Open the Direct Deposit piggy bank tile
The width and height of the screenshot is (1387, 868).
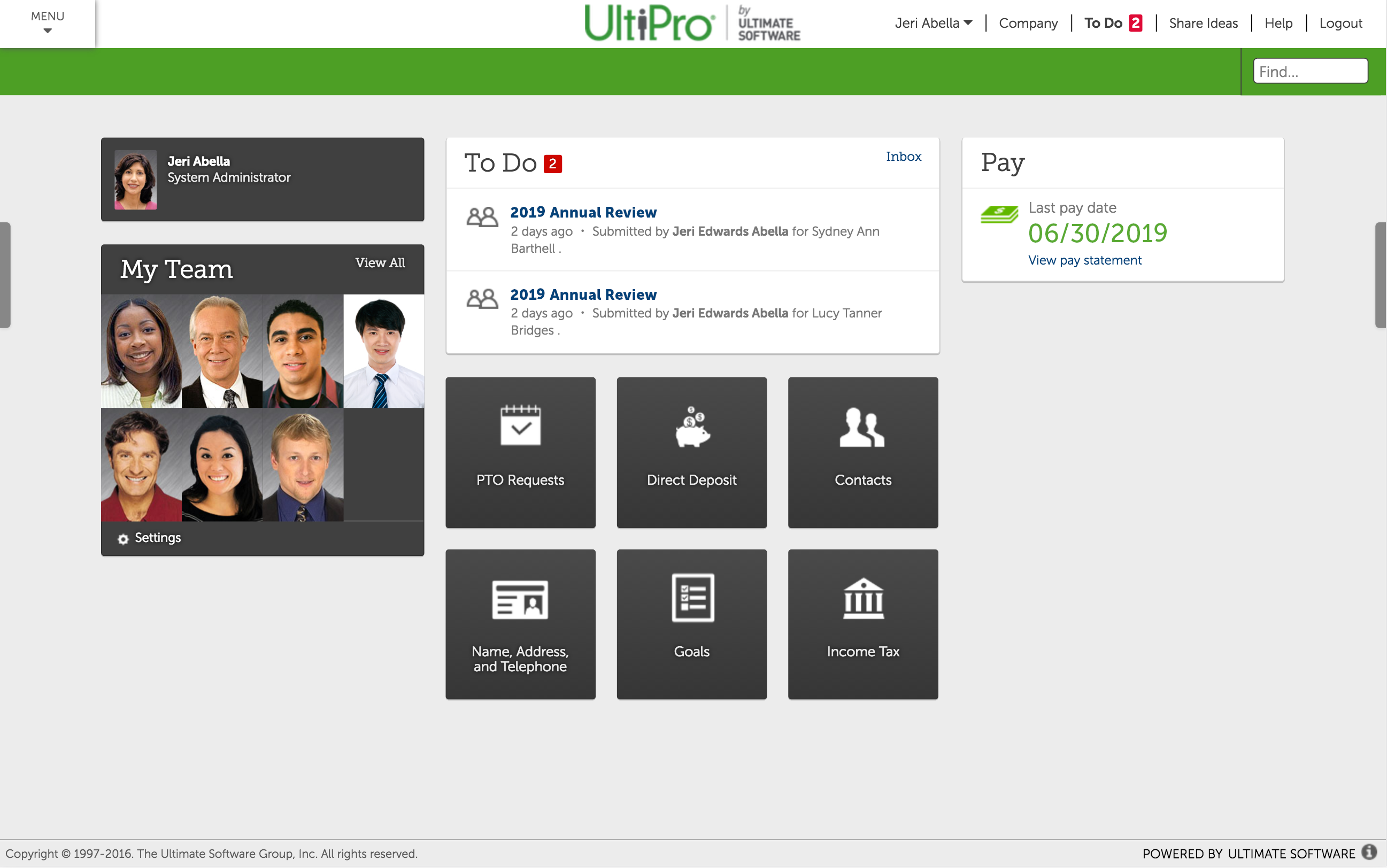click(691, 452)
